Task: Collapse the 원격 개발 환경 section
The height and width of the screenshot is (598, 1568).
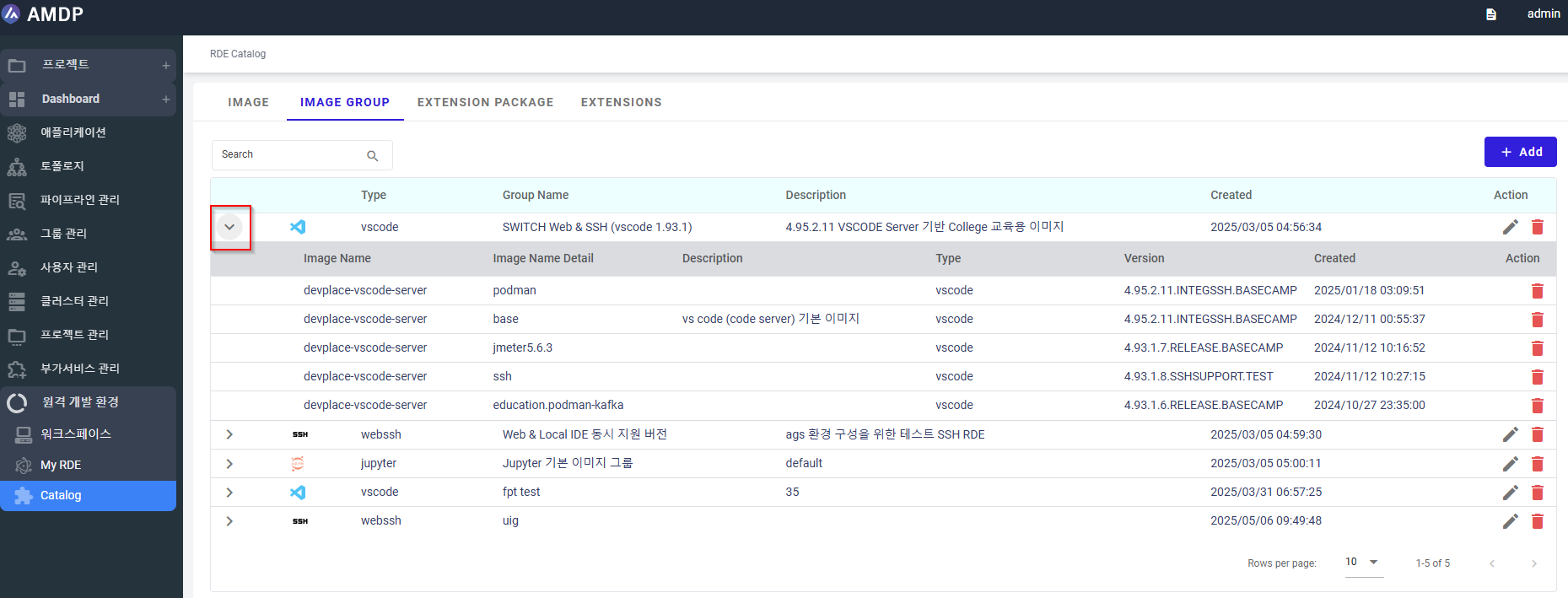Action: click(88, 402)
